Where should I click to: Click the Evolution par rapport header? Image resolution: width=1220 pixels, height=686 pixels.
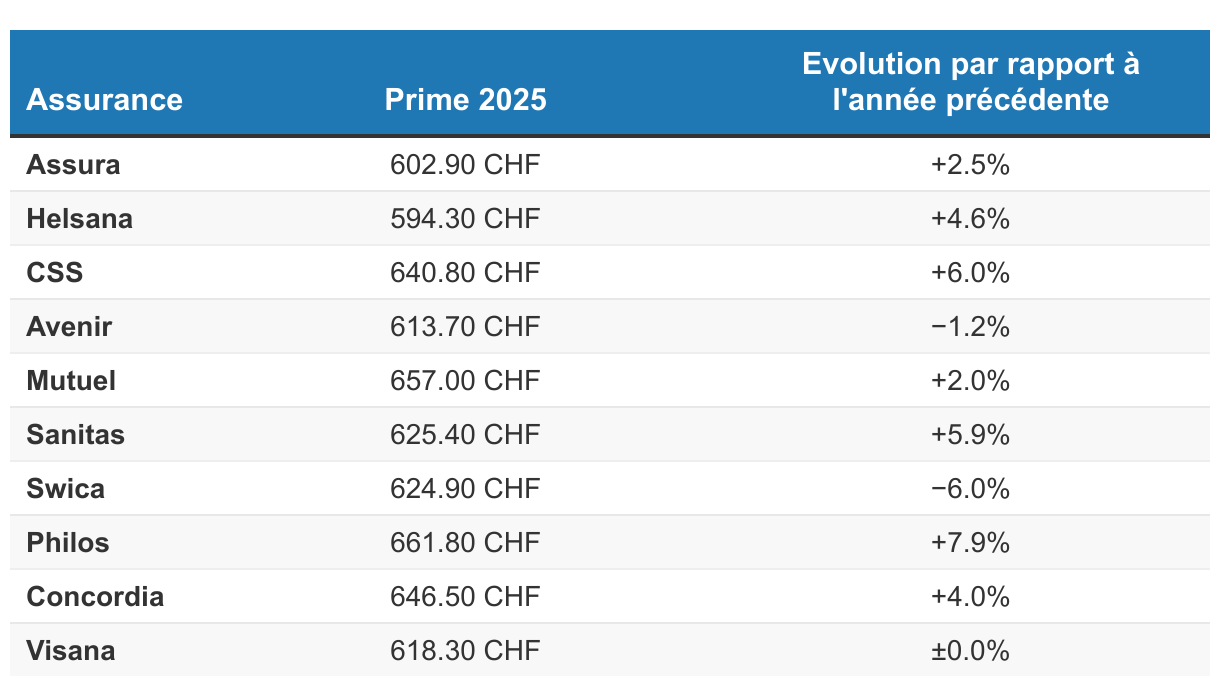pos(970,82)
